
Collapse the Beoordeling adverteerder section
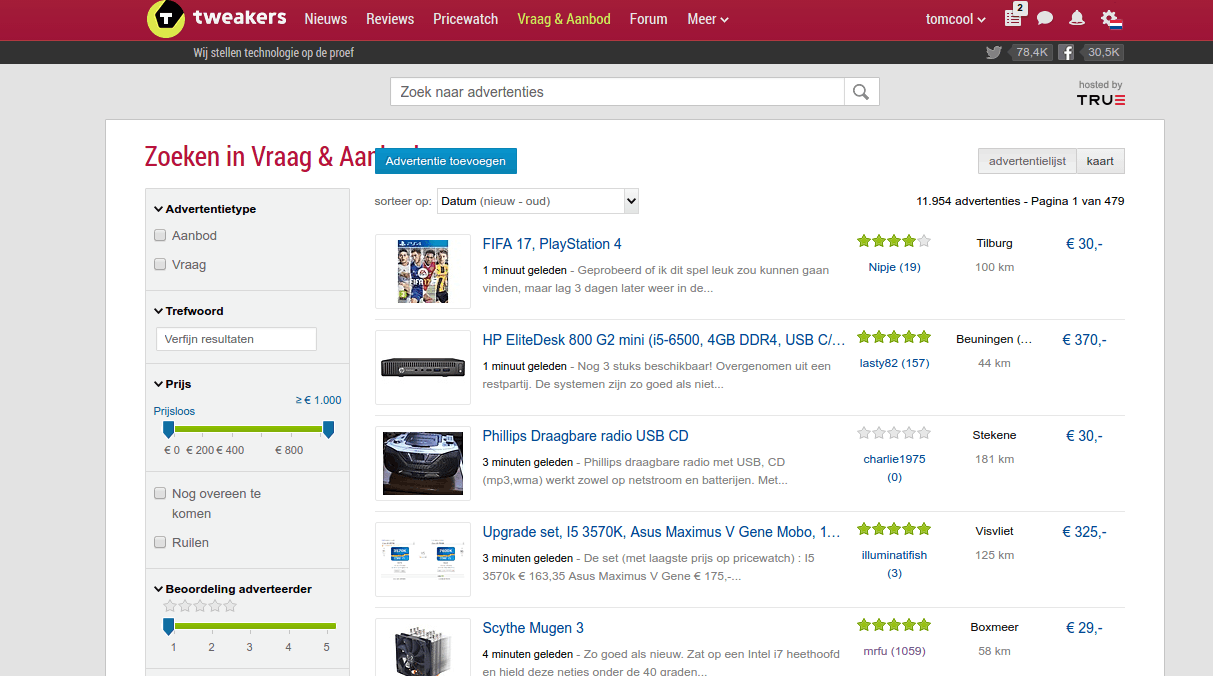[233, 589]
